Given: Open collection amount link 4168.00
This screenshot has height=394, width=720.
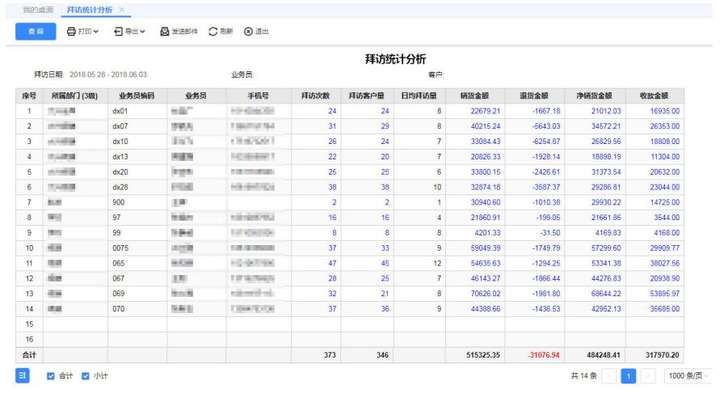Looking at the screenshot, I should point(667,233).
